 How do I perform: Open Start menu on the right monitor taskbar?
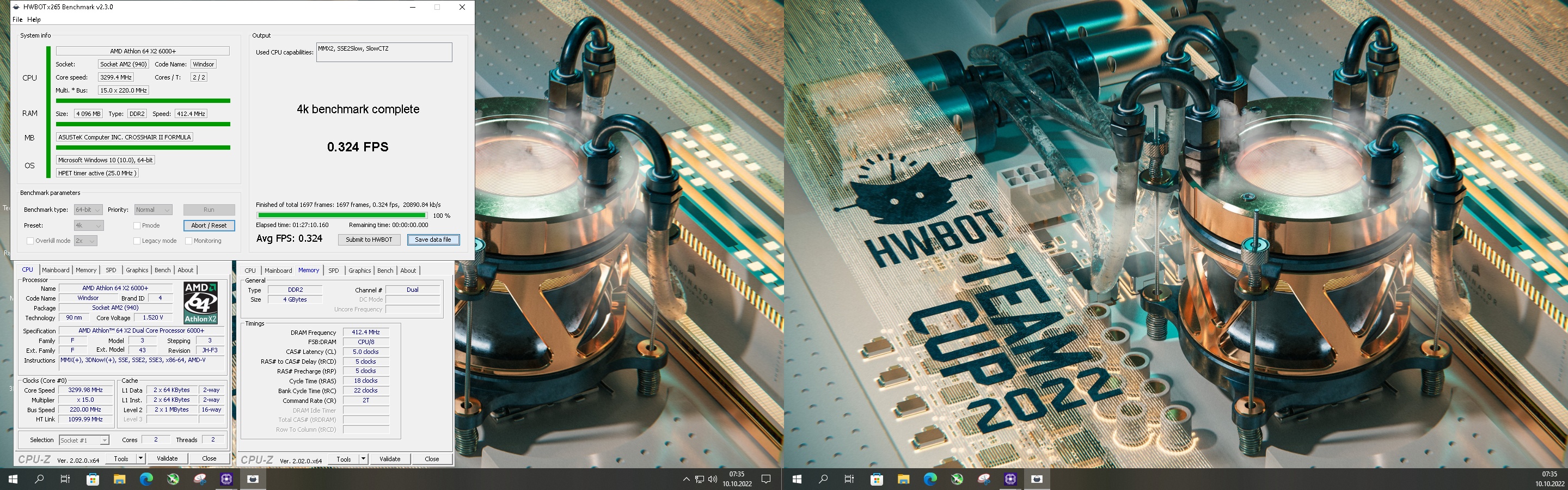(797, 479)
